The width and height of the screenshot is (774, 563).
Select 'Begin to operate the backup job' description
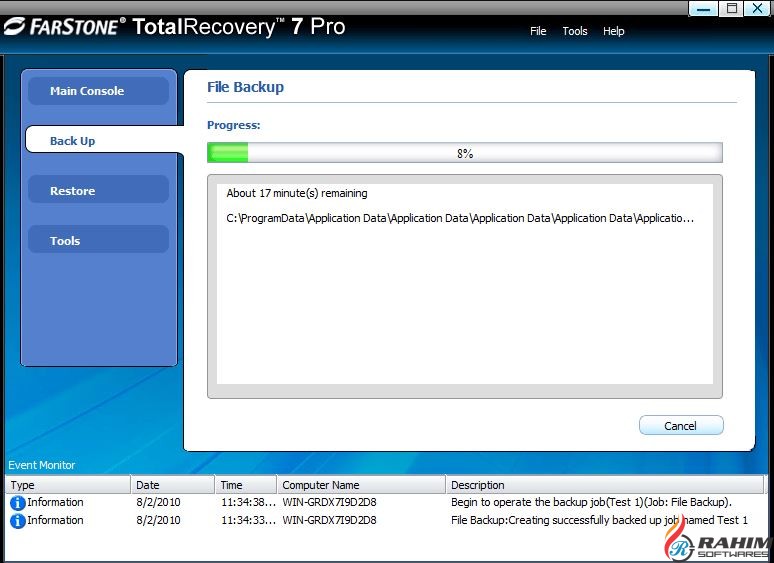point(591,502)
